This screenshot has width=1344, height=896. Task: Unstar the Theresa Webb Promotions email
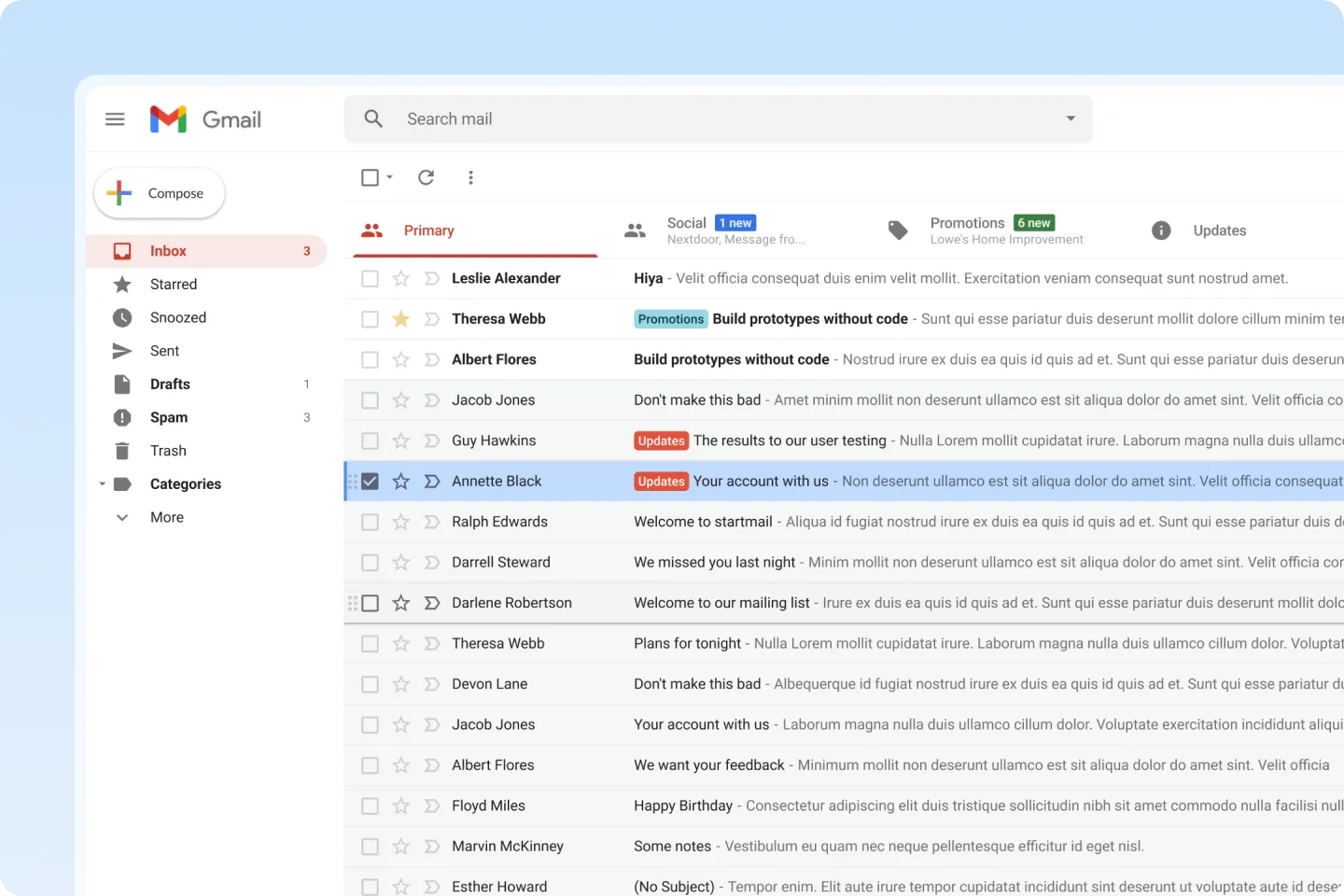[401, 319]
